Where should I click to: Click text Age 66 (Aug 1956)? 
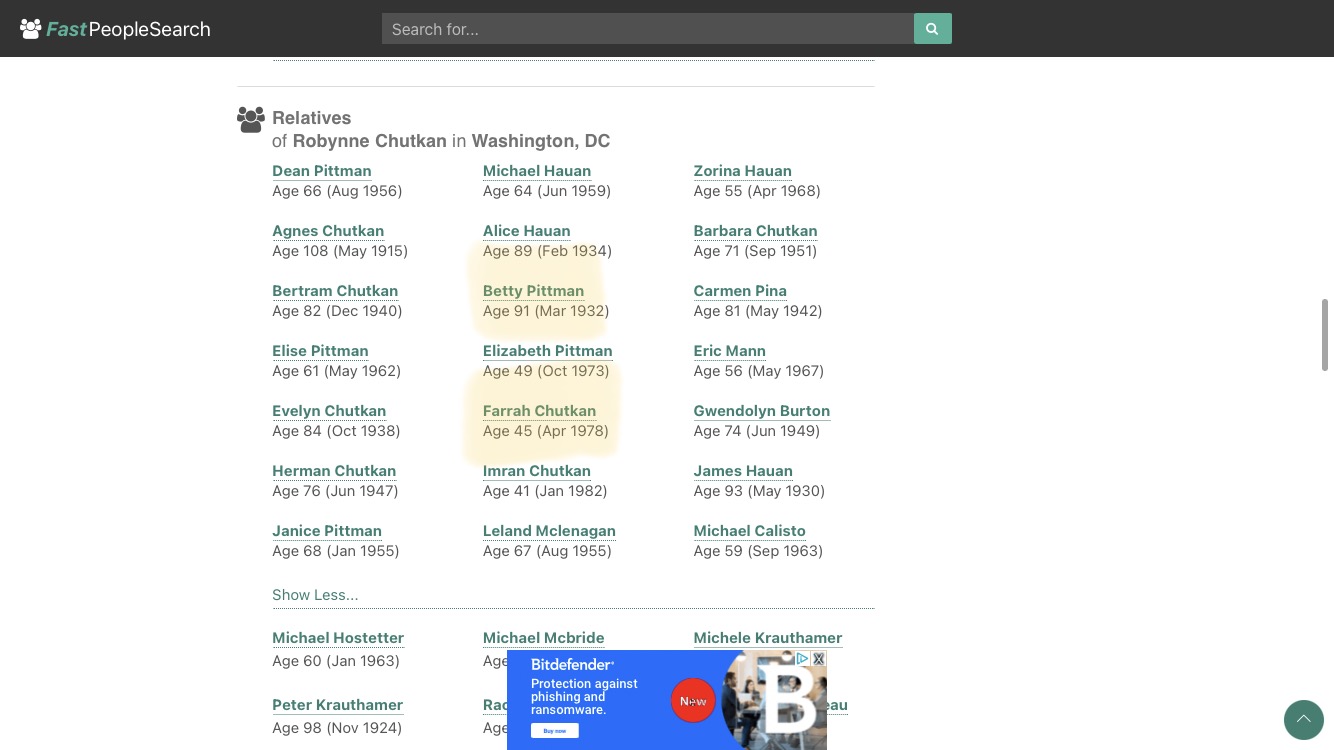[x=337, y=191]
